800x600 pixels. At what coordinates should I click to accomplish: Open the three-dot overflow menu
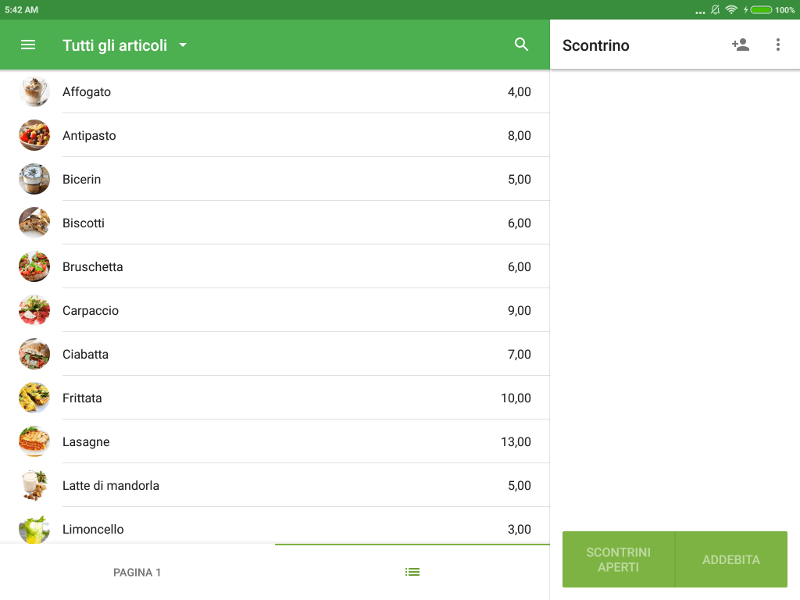click(778, 45)
